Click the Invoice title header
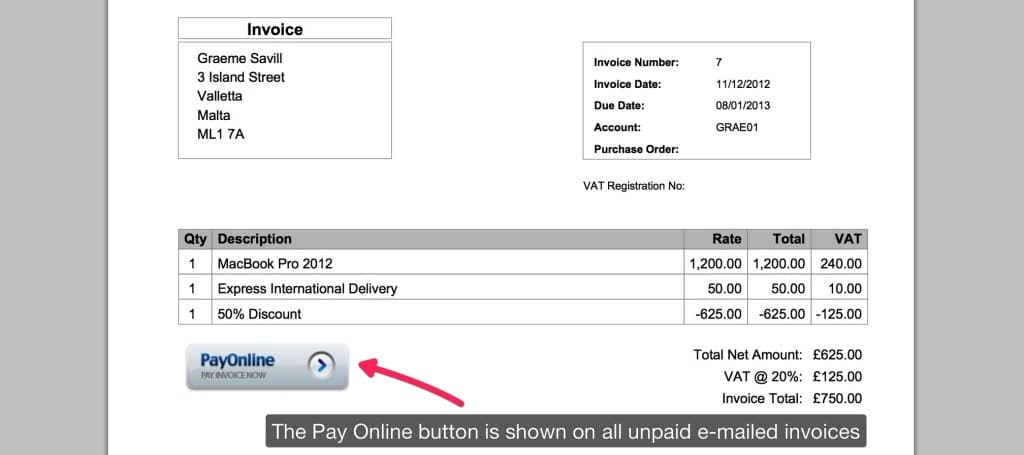 click(275, 30)
